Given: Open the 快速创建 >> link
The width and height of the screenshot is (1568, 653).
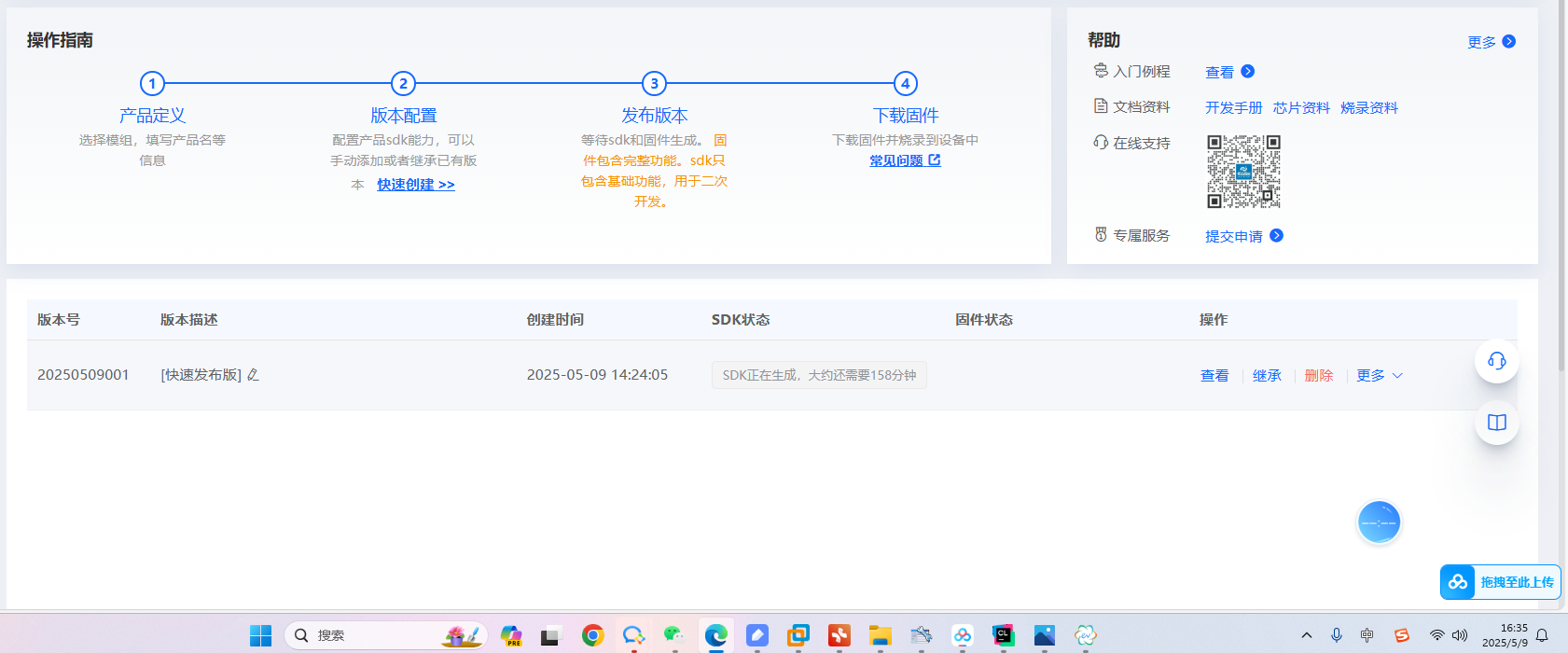Looking at the screenshot, I should tap(416, 185).
